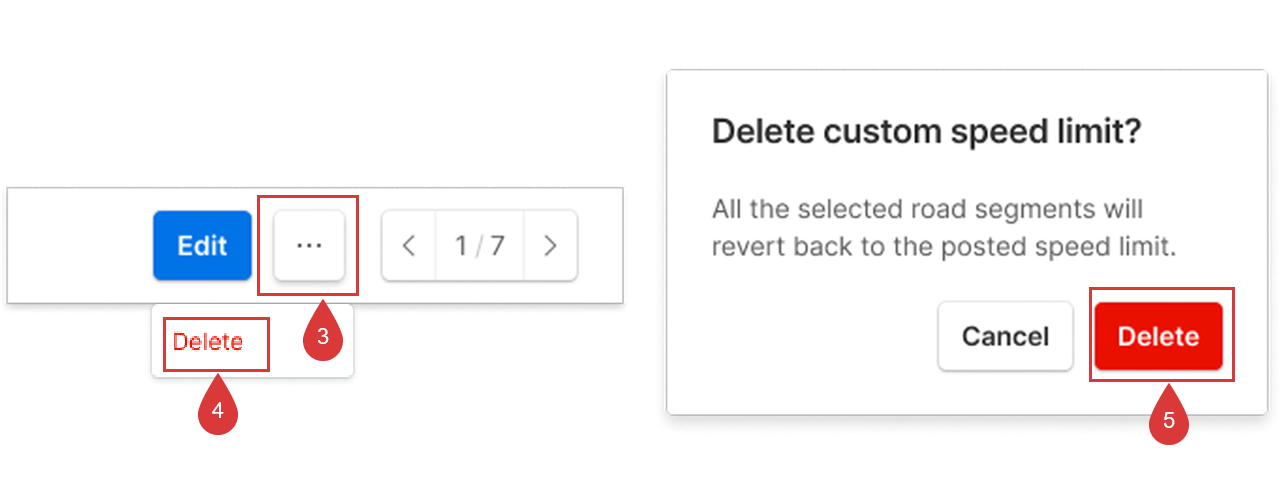Click the current page number 1 in pager

tap(461, 245)
